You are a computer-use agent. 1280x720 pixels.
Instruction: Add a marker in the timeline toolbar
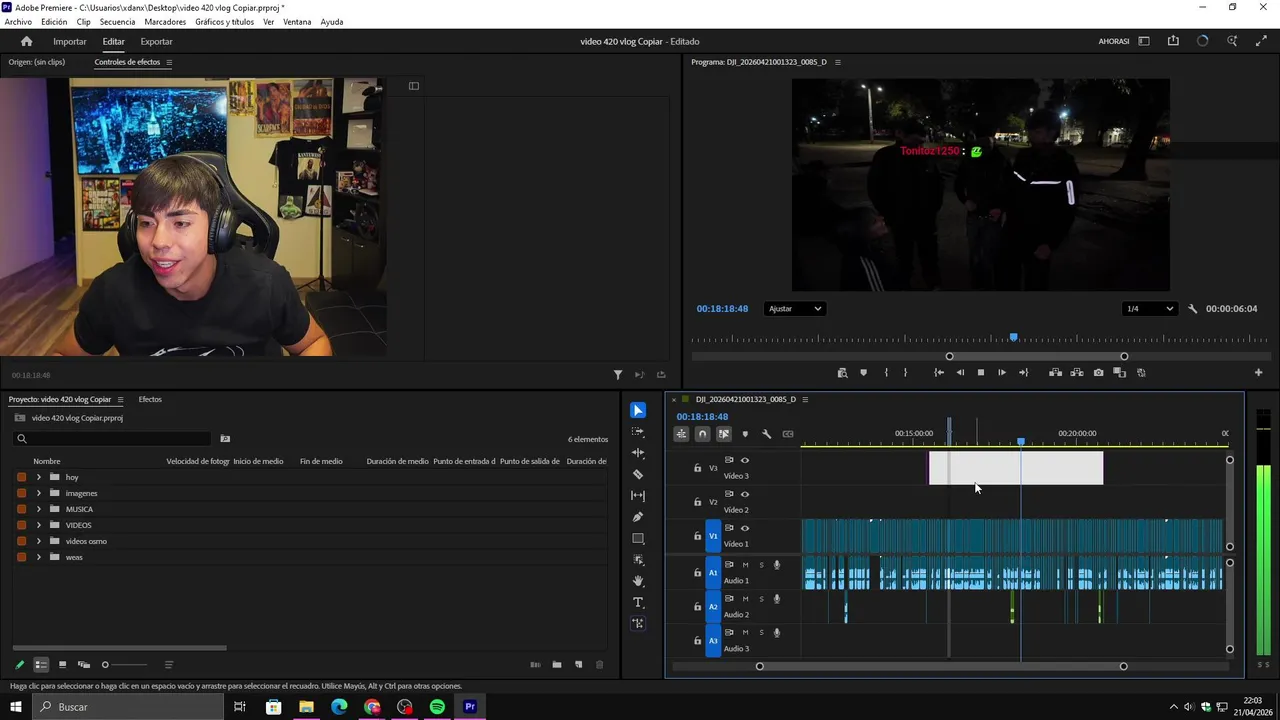(745, 434)
